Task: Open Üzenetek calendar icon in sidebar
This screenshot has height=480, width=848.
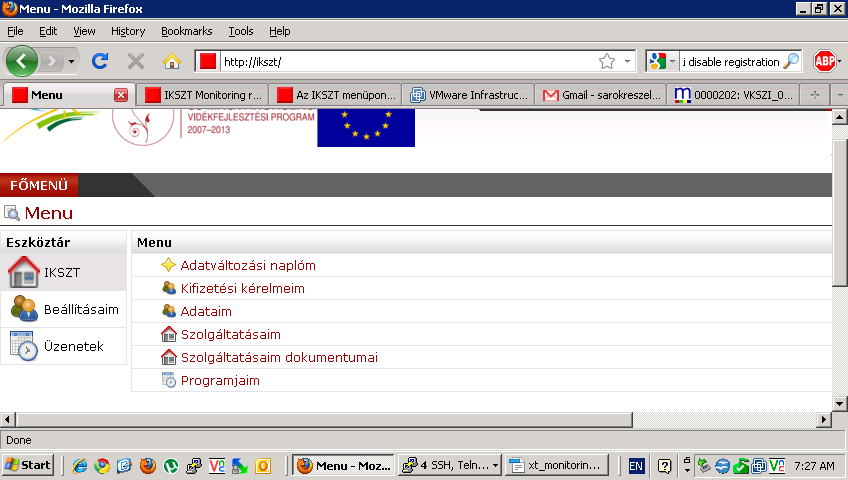Action: (x=24, y=346)
